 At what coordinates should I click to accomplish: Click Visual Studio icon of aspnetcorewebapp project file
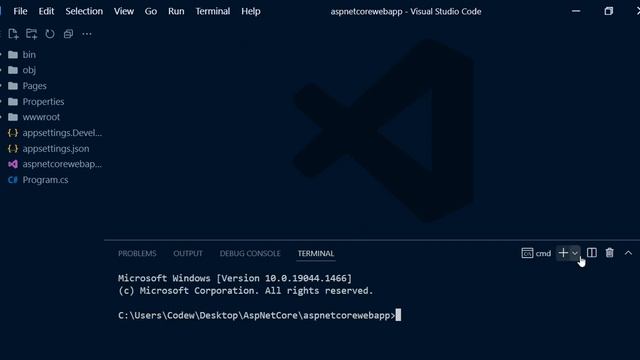13,164
